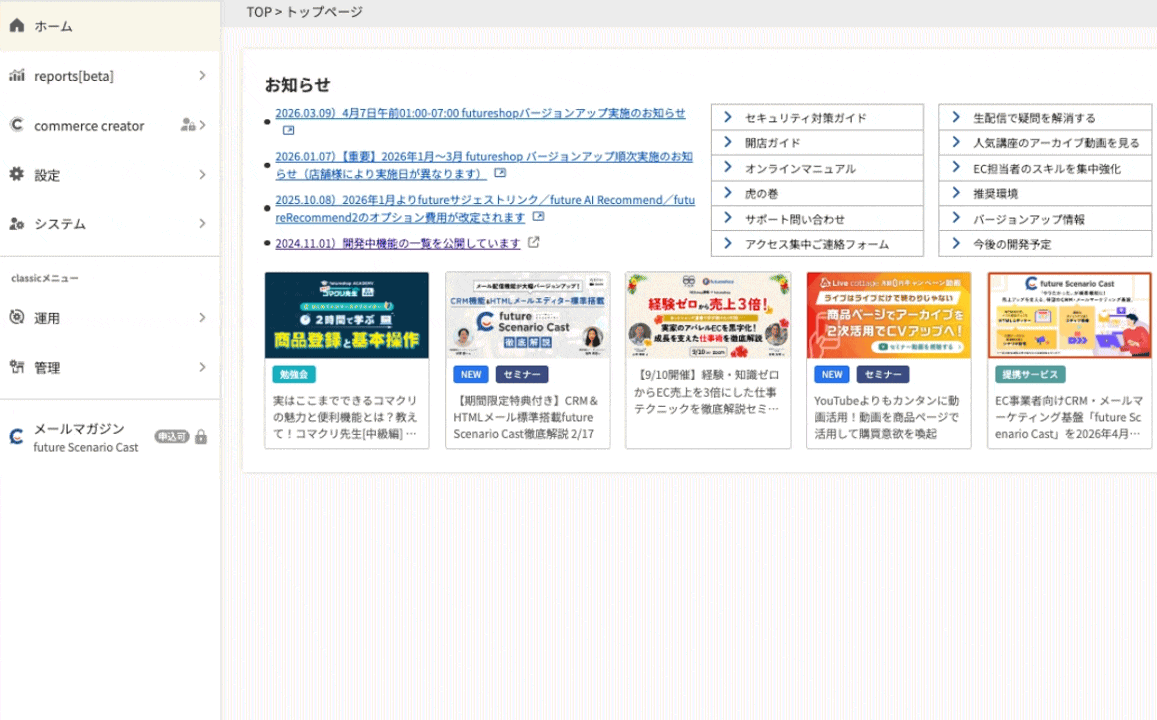Viewport: 1157px width, 720px height.
Task: Click external link icon after 2024.11.01 notice
Action: pos(534,242)
